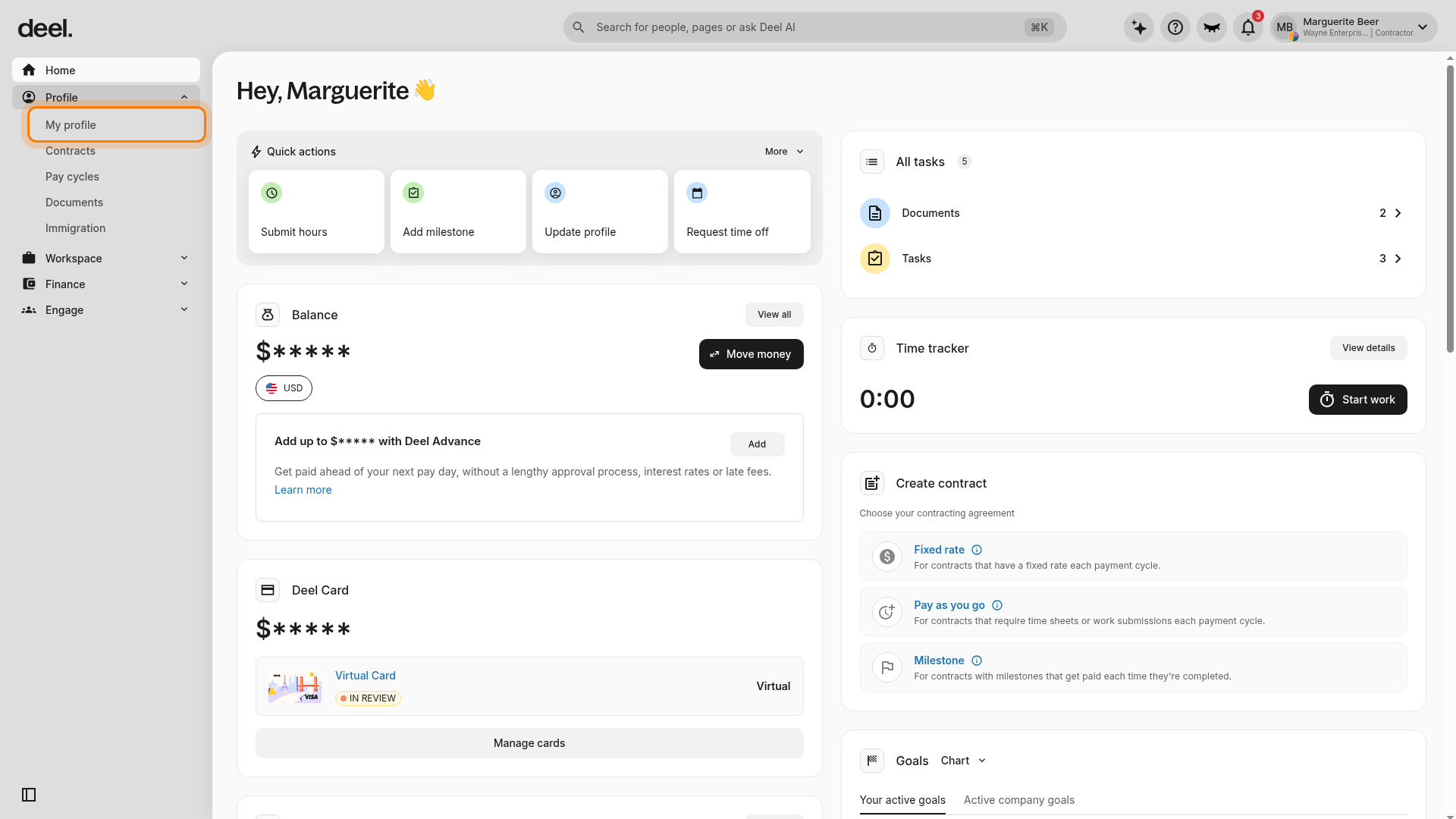The image size is (1456, 819).
Task: Click the Balance money bag icon
Action: [x=268, y=315]
